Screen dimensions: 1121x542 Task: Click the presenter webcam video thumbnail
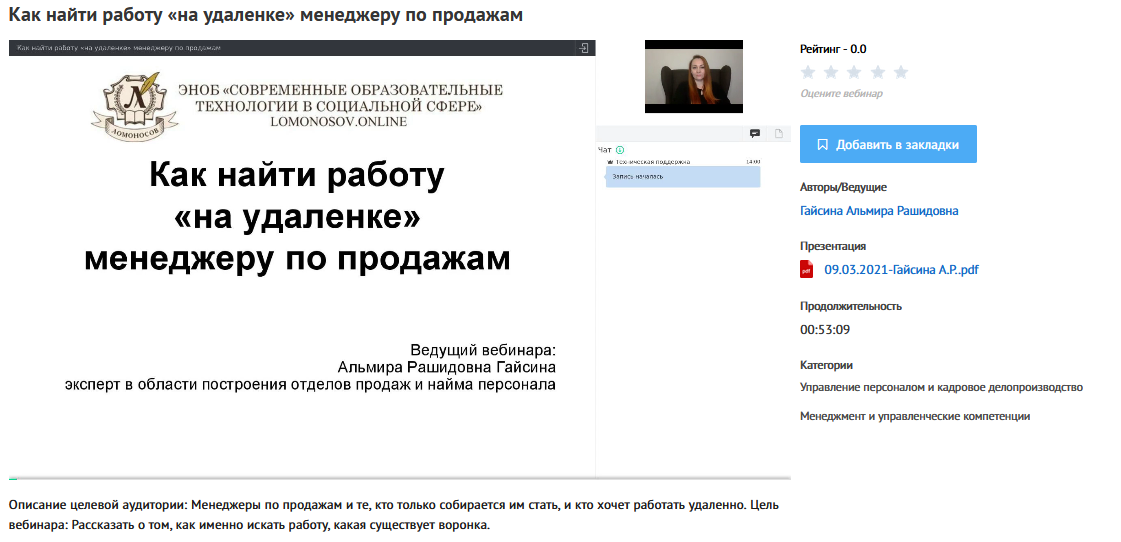(693, 76)
